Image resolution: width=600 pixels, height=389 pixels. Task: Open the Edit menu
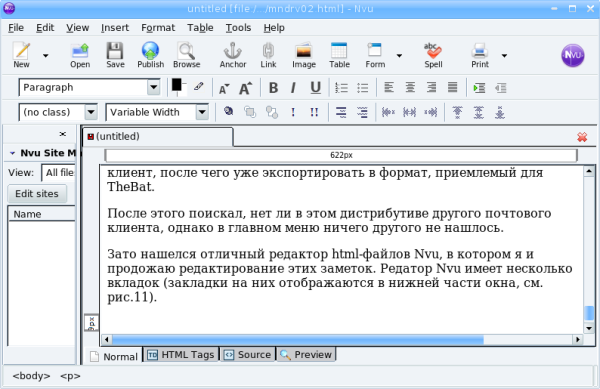(45, 28)
